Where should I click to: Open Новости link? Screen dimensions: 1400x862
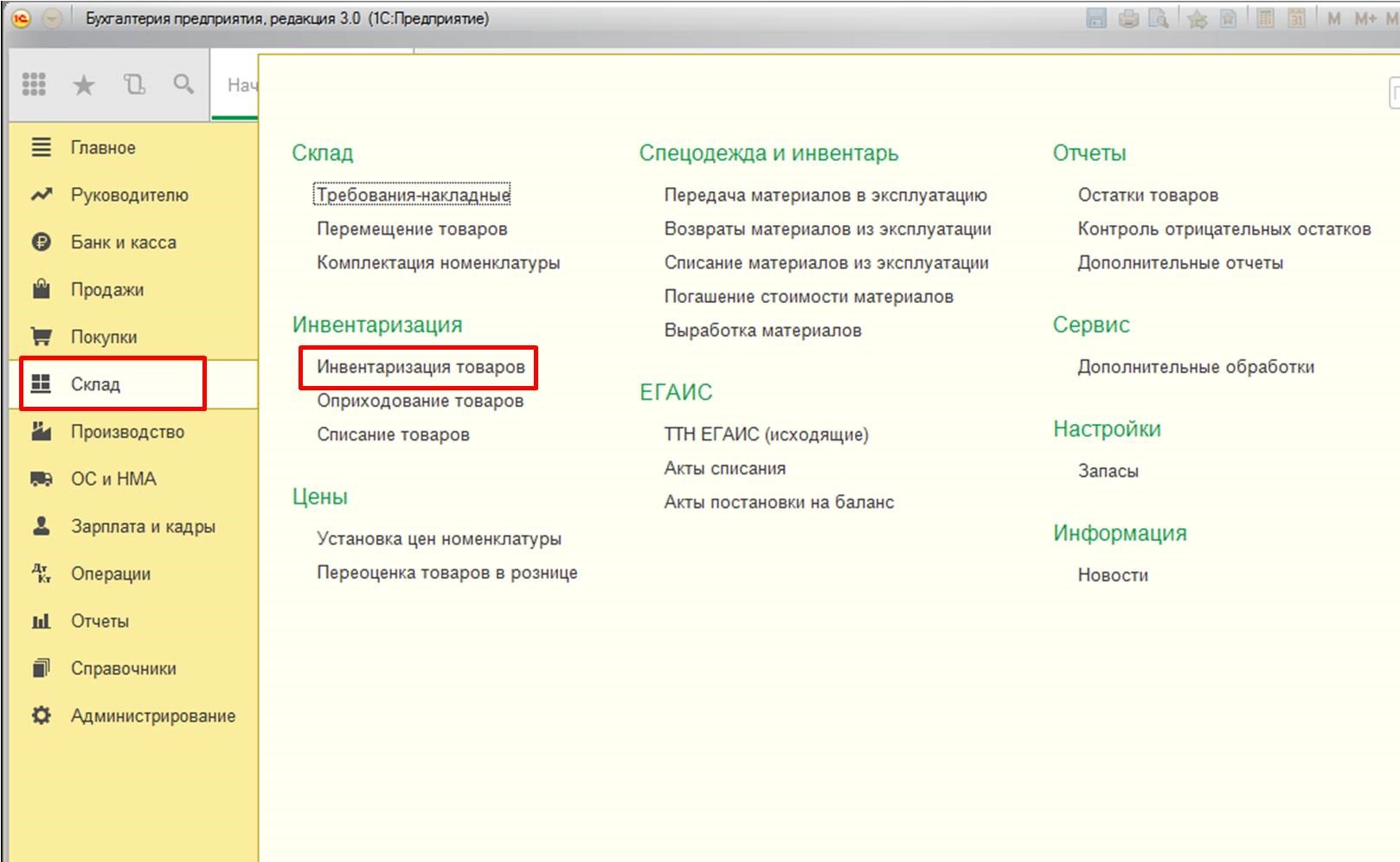1113,575
